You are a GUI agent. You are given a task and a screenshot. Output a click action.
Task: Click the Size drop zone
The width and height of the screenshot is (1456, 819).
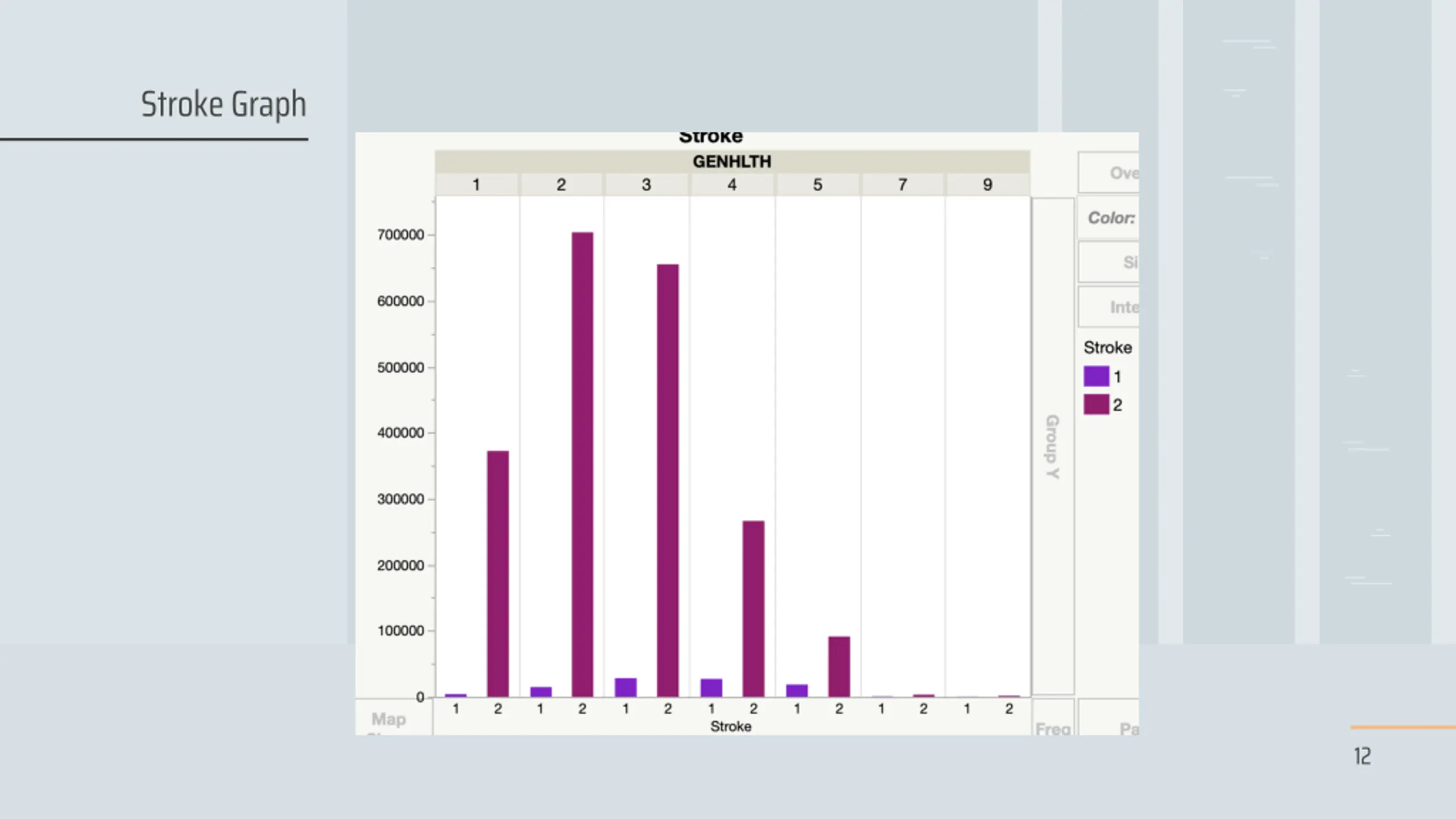tap(1110, 262)
